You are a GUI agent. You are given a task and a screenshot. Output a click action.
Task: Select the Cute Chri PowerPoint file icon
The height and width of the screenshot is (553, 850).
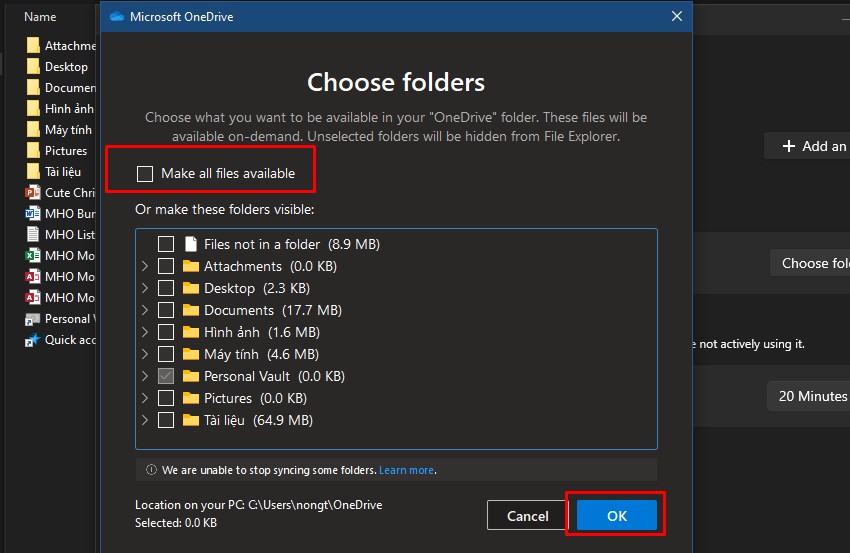click(33, 193)
